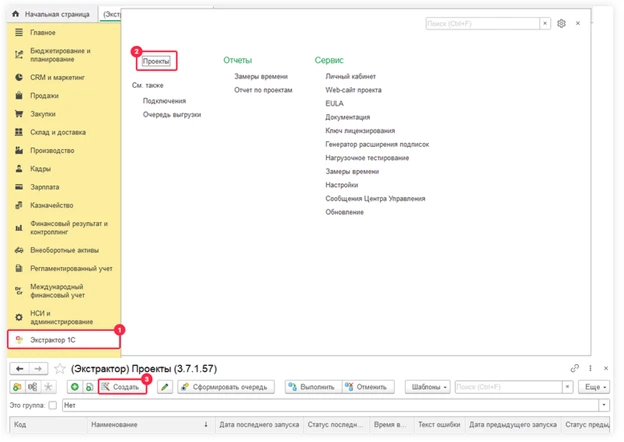The height and width of the screenshot is (442, 624).
Task: Open settings gear in the menu panel
Action: [x=562, y=23]
